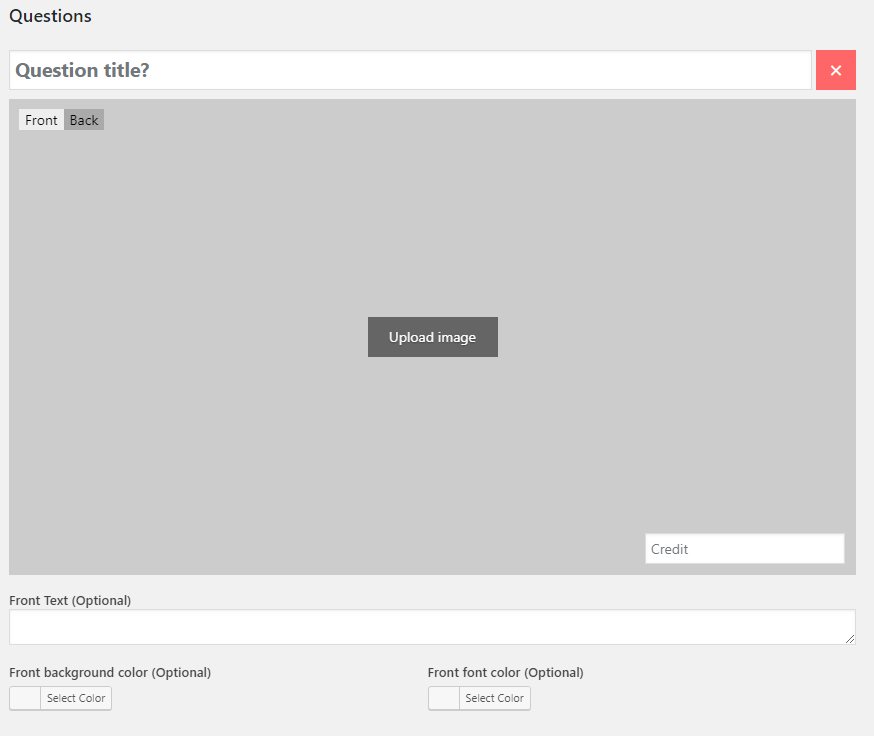Click into the Credit input box
874x736 pixels.
pyautogui.click(x=744, y=549)
